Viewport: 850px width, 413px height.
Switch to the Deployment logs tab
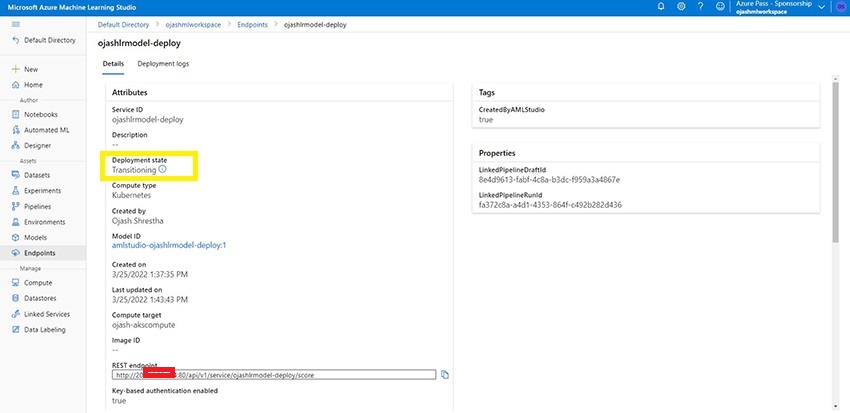(x=163, y=64)
